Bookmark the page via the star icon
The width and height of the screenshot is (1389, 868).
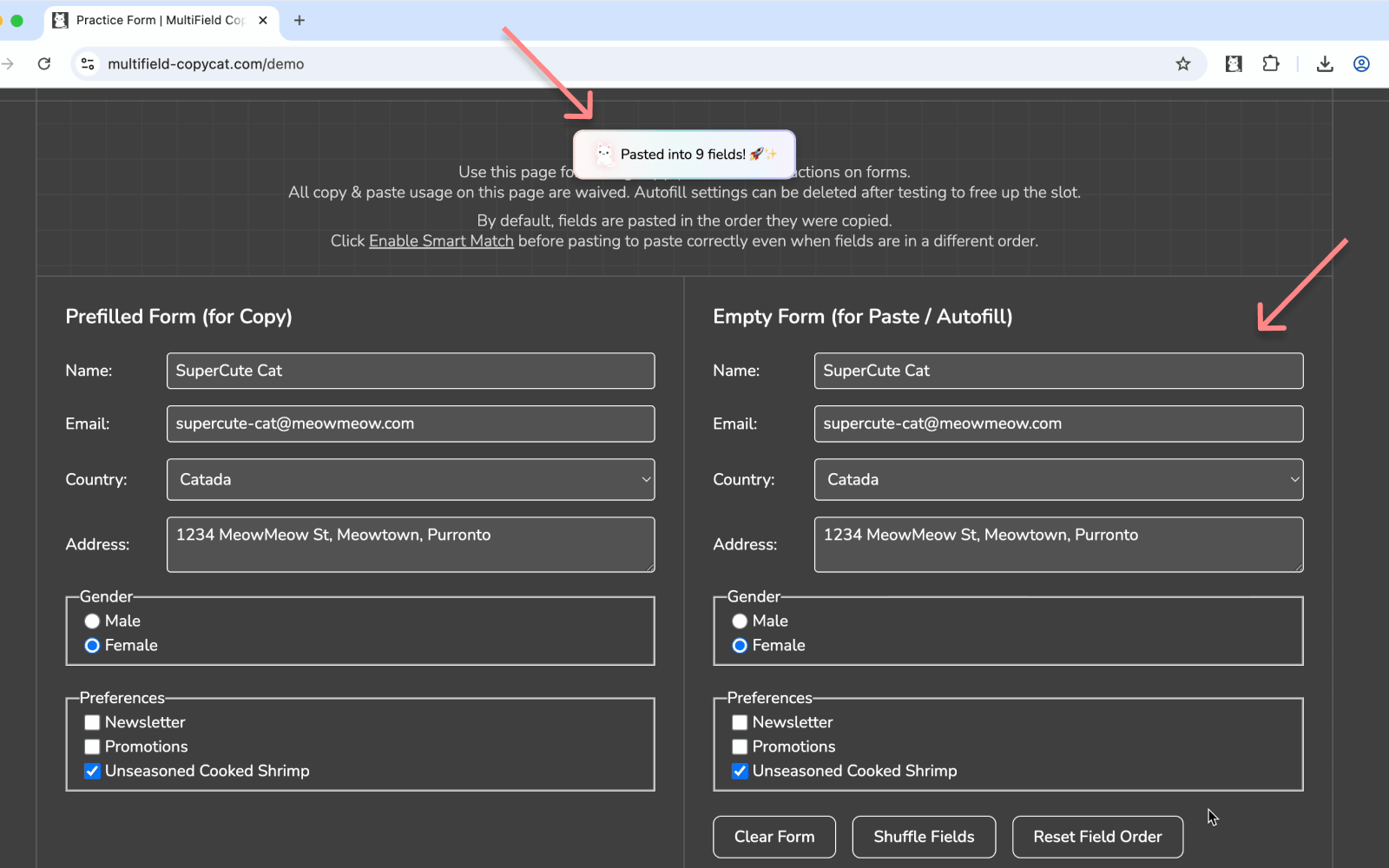tap(1182, 63)
